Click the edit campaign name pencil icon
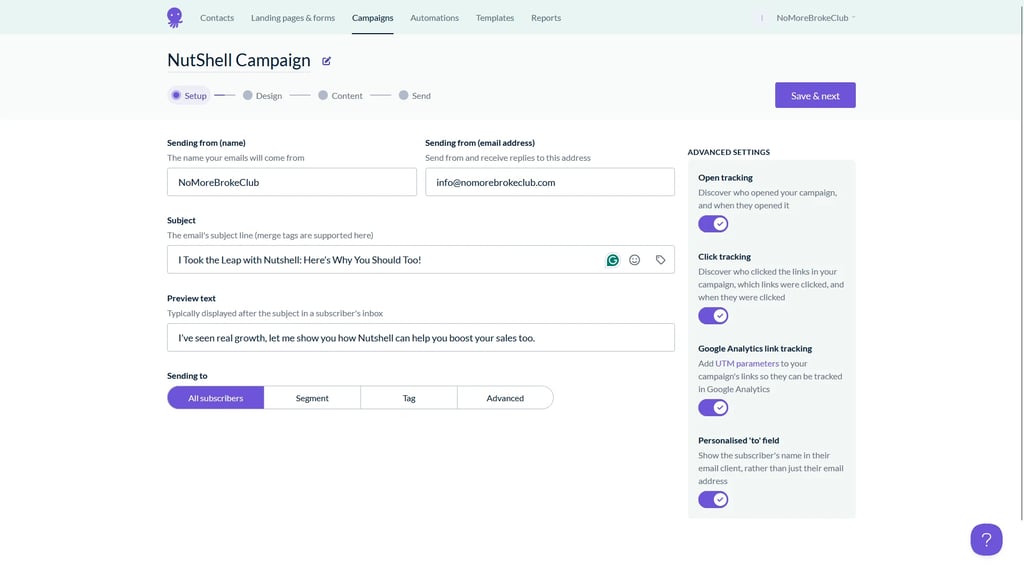This screenshot has height=577, width=1024. (326, 61)
